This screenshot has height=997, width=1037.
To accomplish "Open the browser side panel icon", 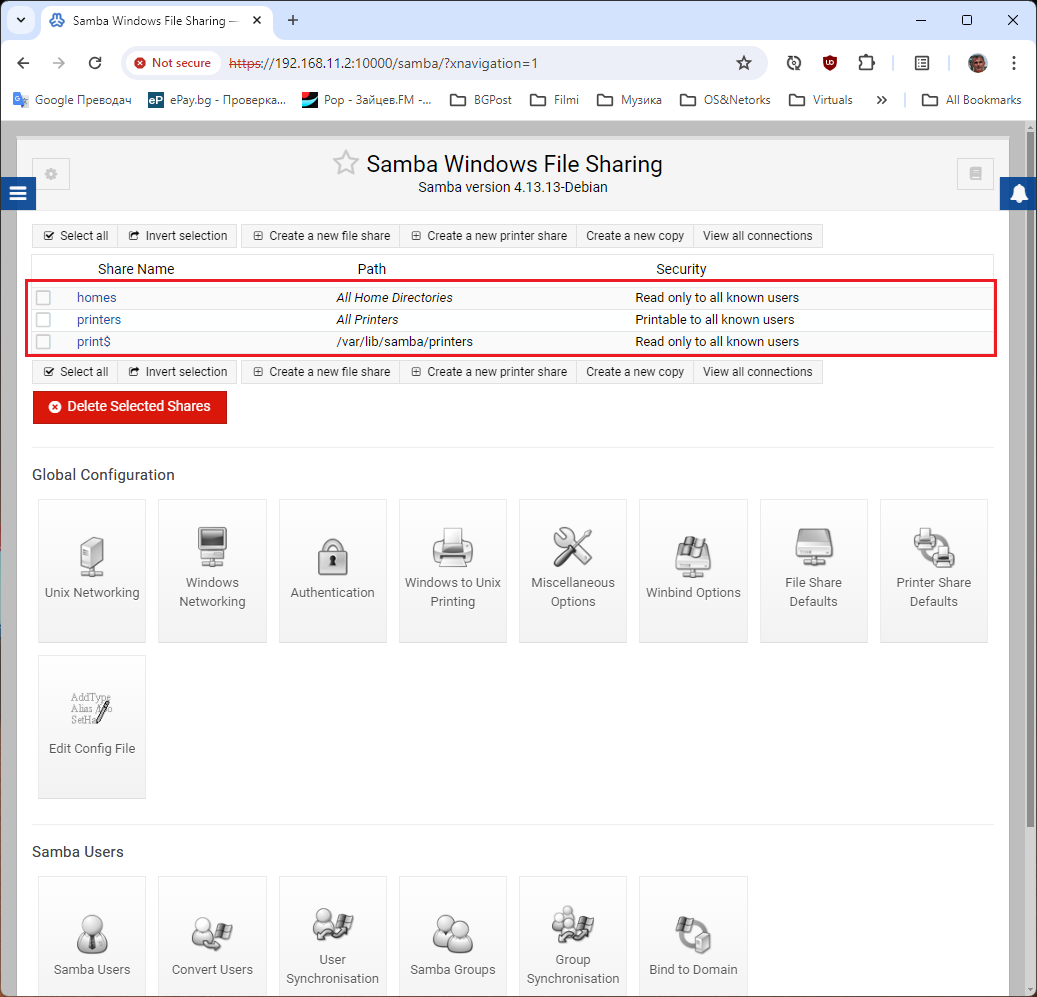I will [x=922, y=63].
